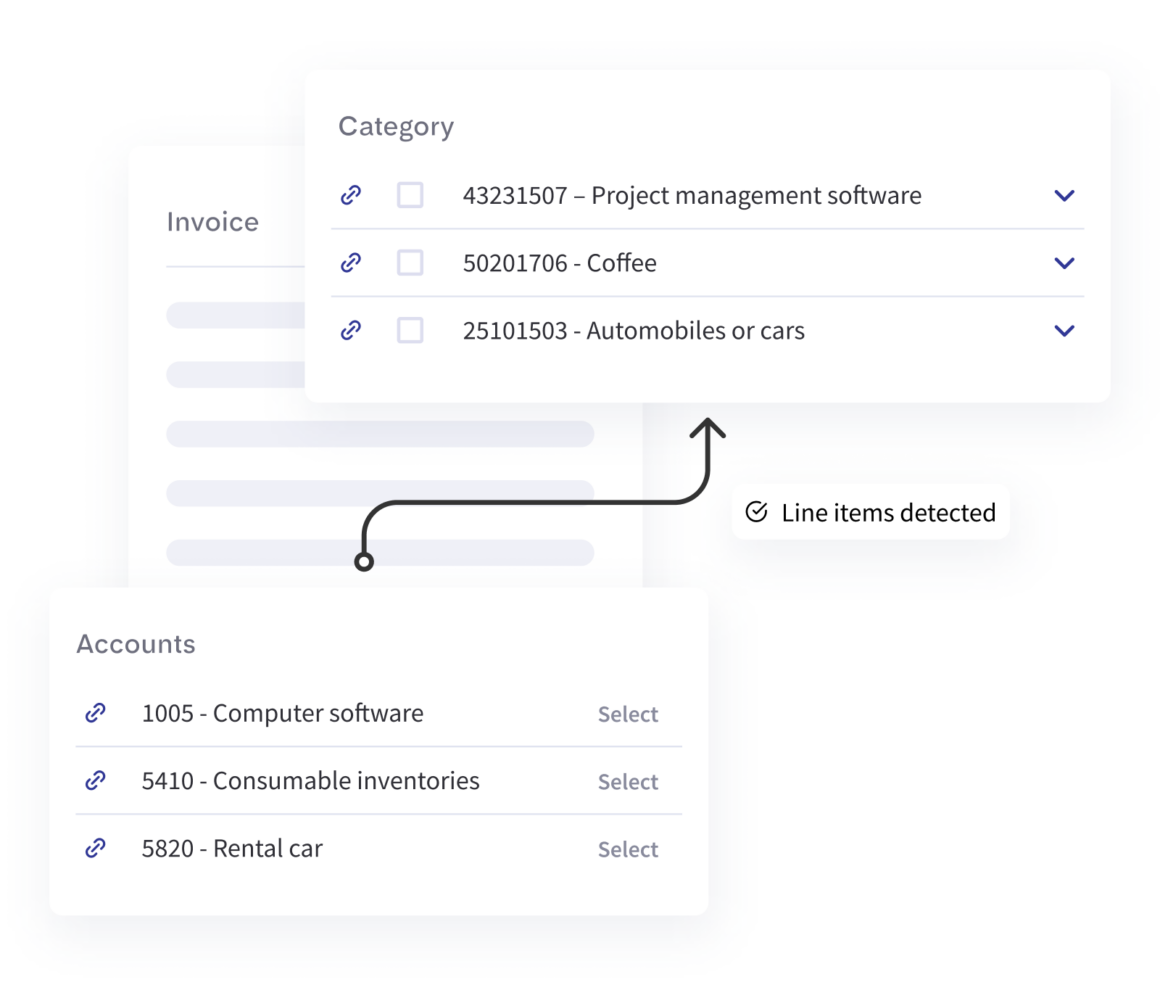1160x985 pixels.
Task: Open the chevron for 50201706 - Coffee
Action: [x=1064, y=263]
